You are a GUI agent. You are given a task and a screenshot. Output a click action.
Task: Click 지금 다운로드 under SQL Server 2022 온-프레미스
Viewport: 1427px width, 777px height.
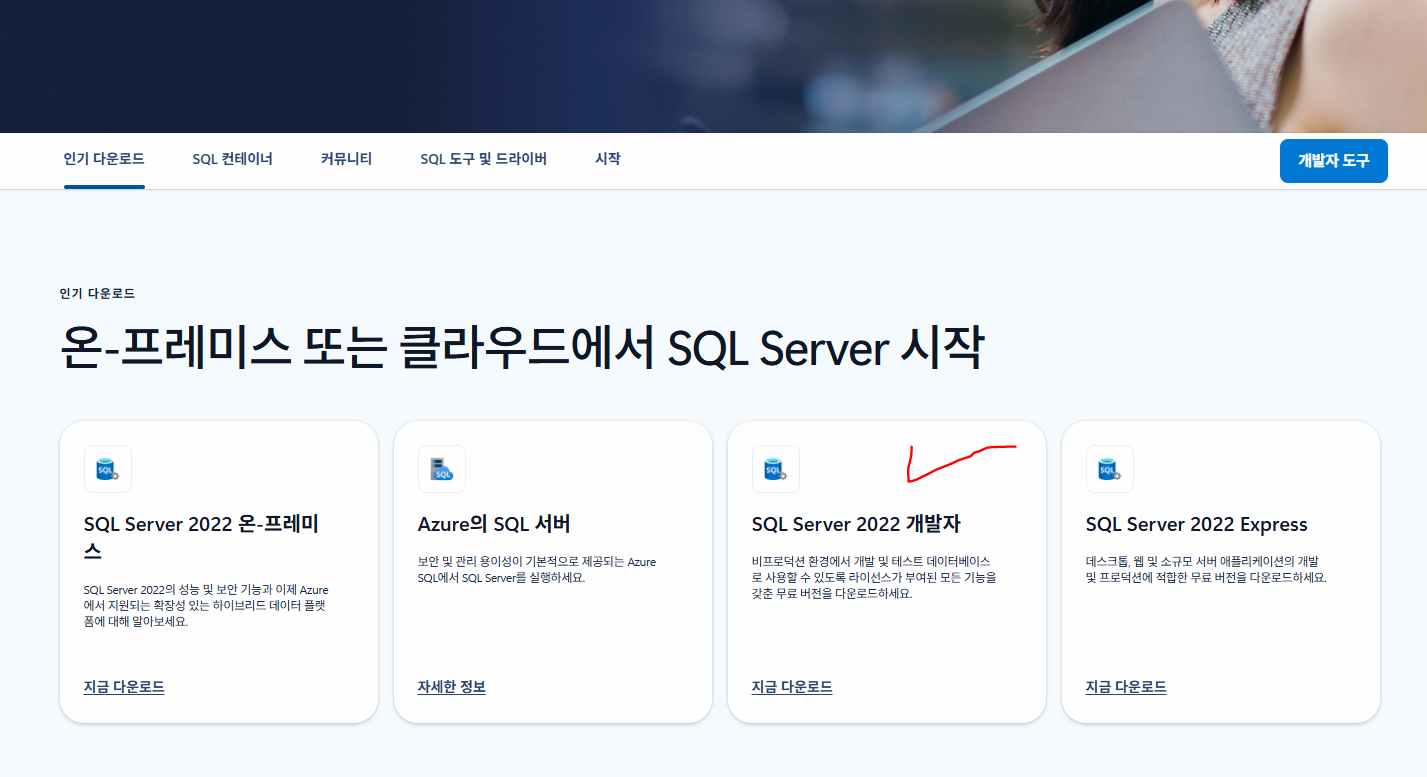coord(124,687)
